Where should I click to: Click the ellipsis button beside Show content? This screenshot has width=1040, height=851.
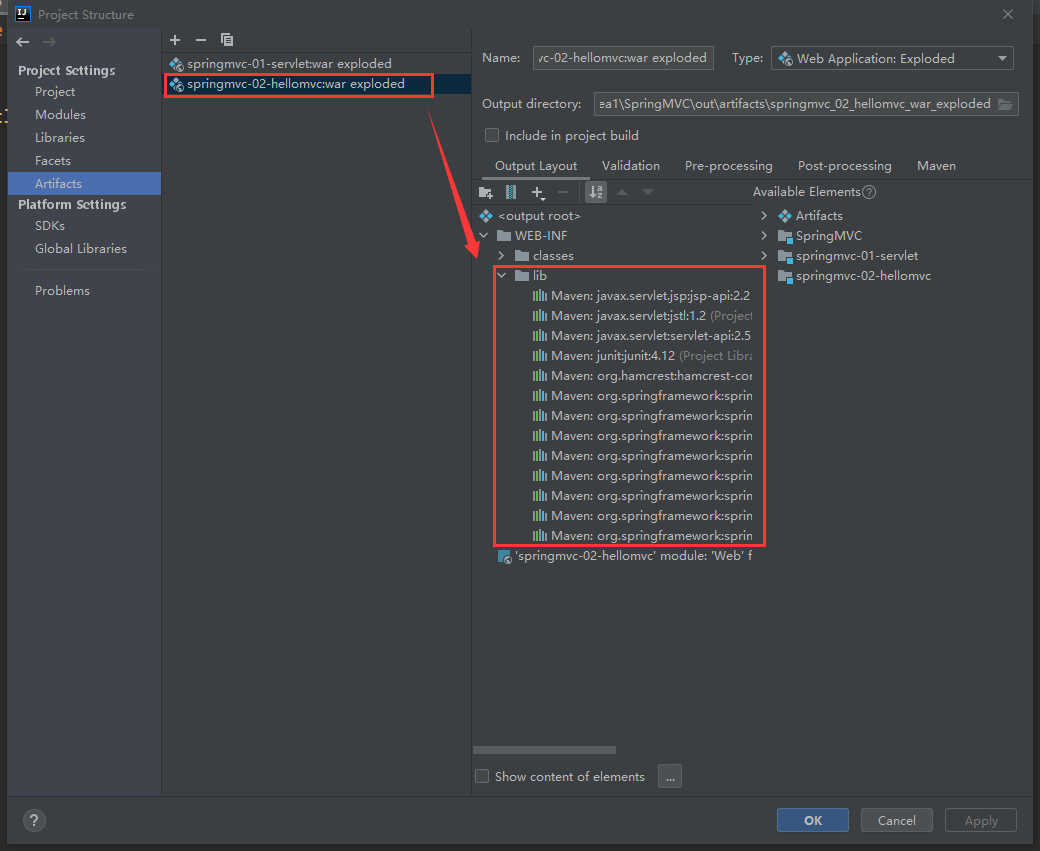[670, 776]
